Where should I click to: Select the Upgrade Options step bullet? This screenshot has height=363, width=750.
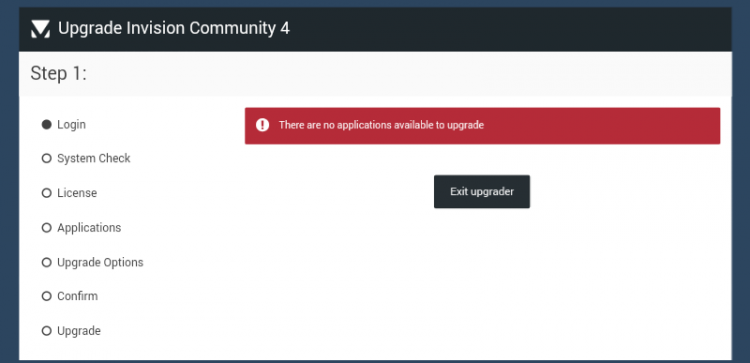[46, 263]
